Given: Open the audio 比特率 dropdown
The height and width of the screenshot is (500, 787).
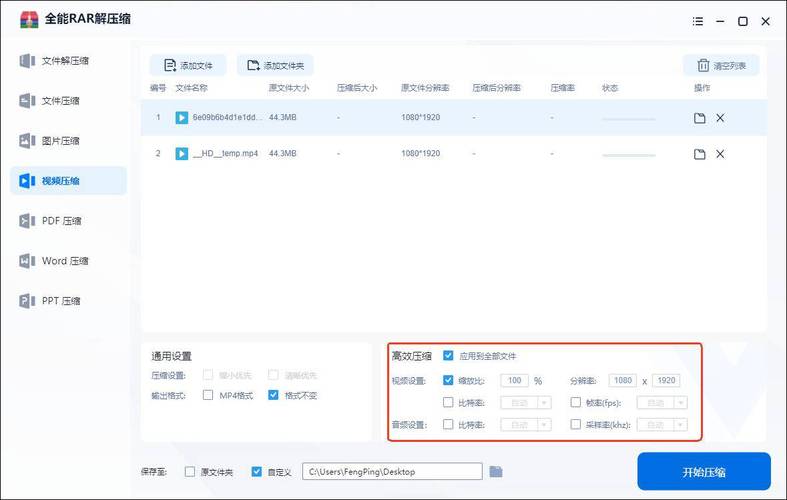Looking at the screenshot, I should [x=526, y=425].
